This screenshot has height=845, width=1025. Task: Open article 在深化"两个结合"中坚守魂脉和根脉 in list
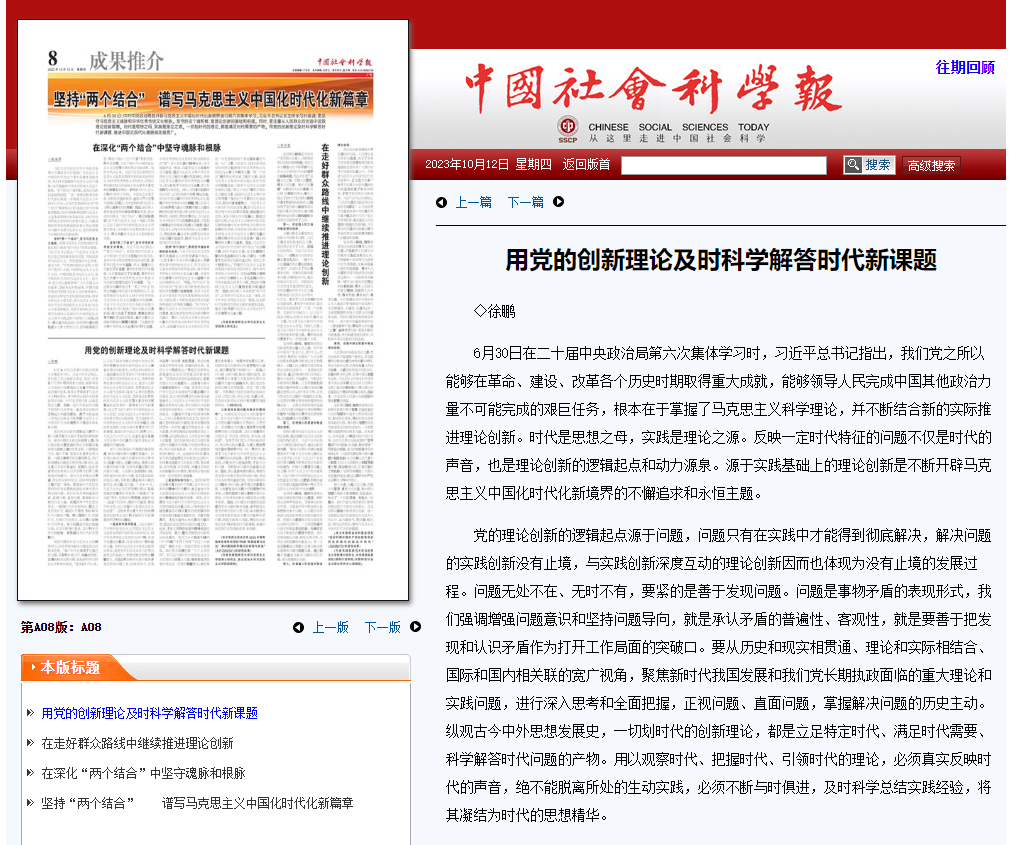click(143, 773)
